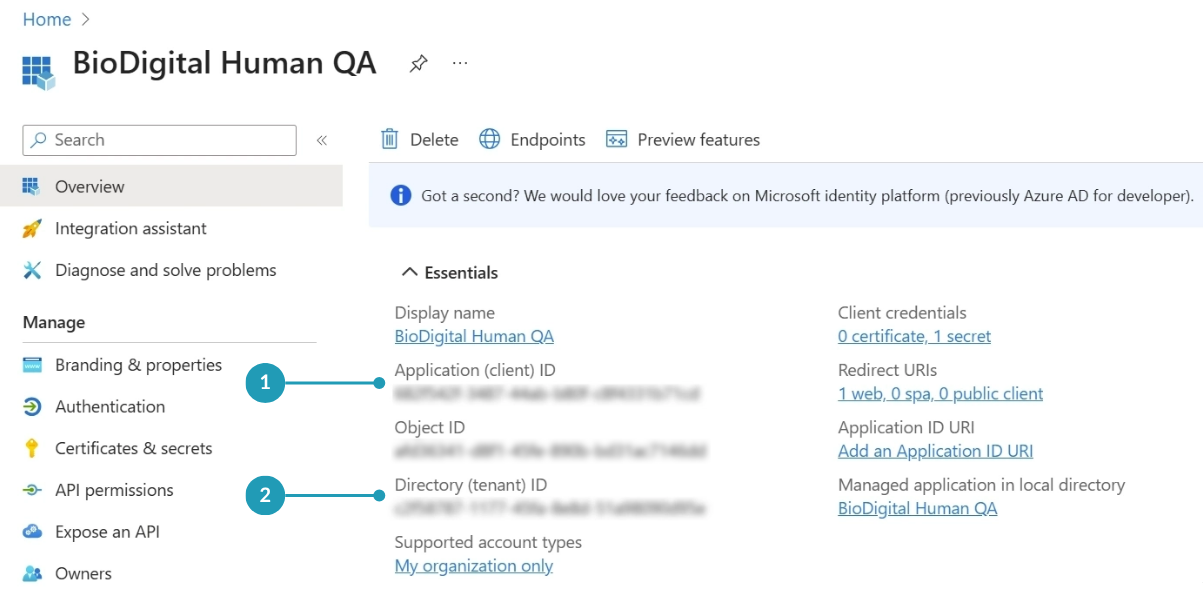The width and height of the screenshot is (1203, 596).
Task: Click the Redirect URIs label
Action: click(887, 370)
